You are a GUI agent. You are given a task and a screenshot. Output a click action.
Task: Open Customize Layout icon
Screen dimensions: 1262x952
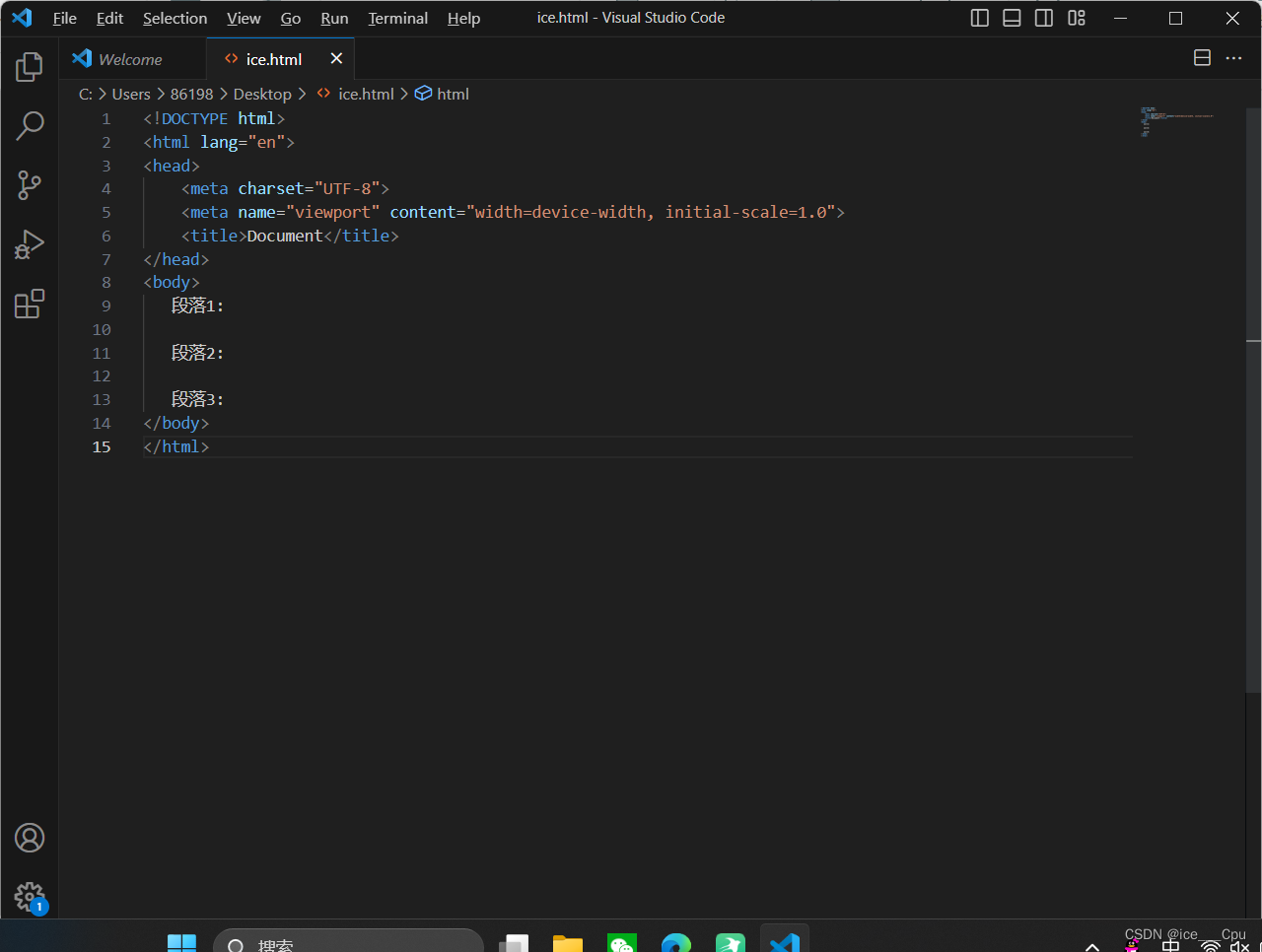pos(1077,18)
